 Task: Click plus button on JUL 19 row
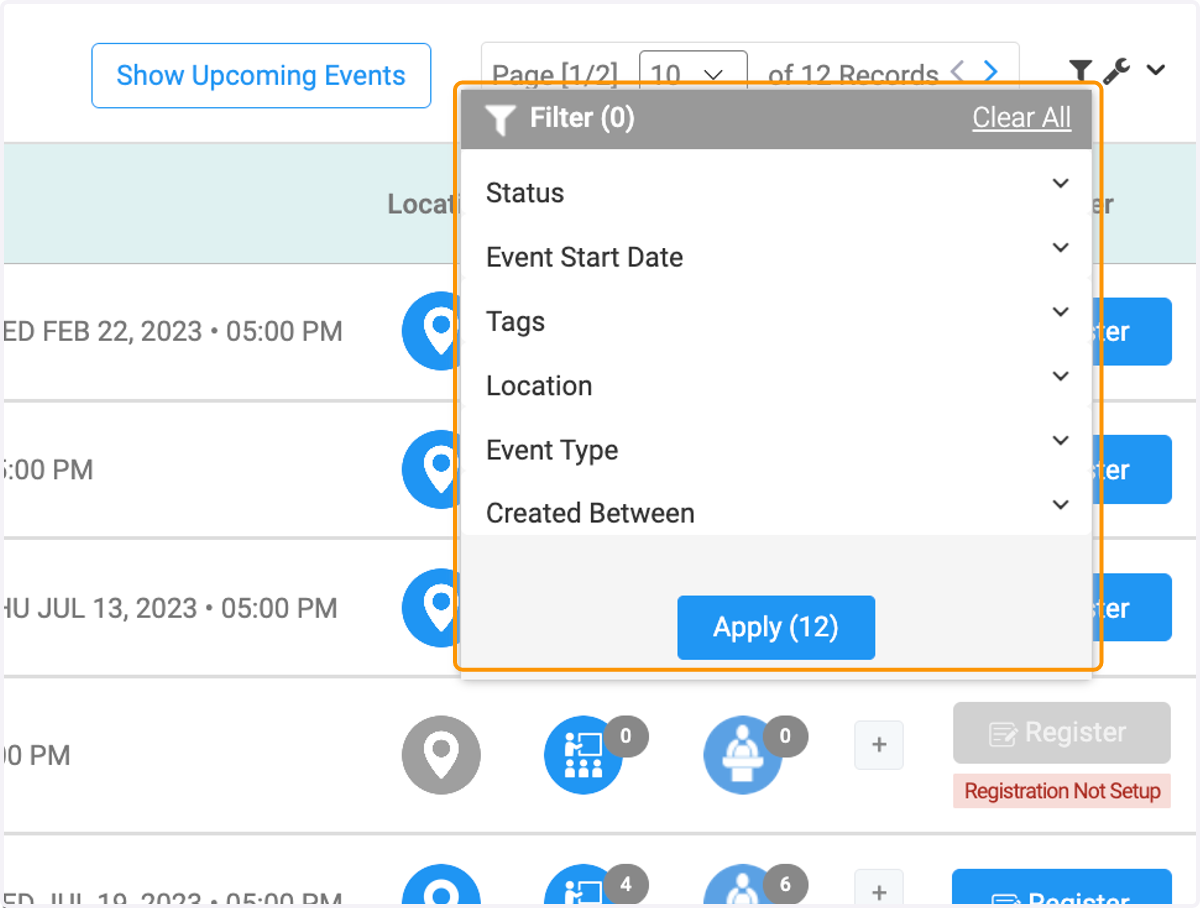coord(879,889)
